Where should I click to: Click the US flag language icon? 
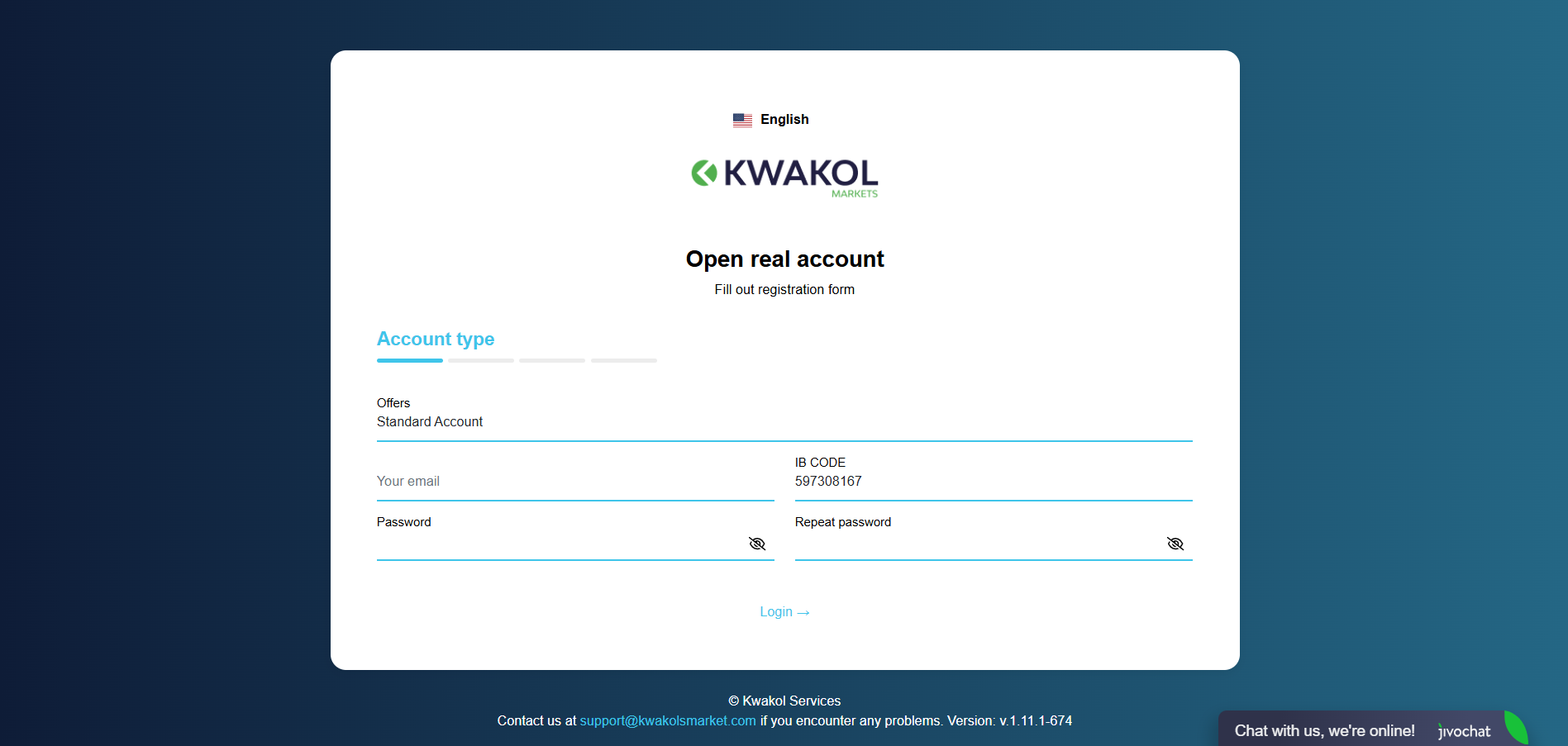[742, 120]
